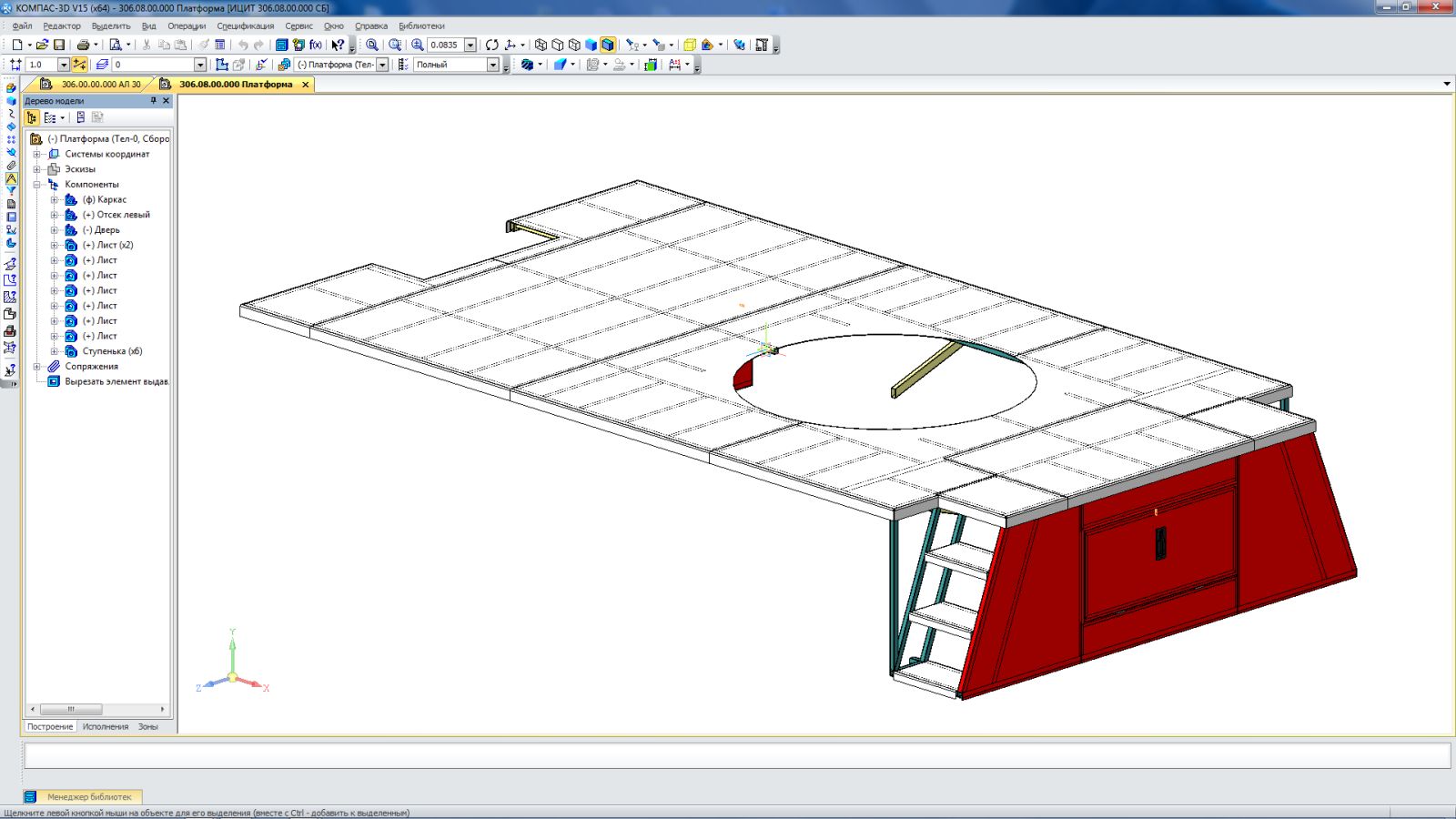Open the Менеджер библиотек panel

[88, 796]
